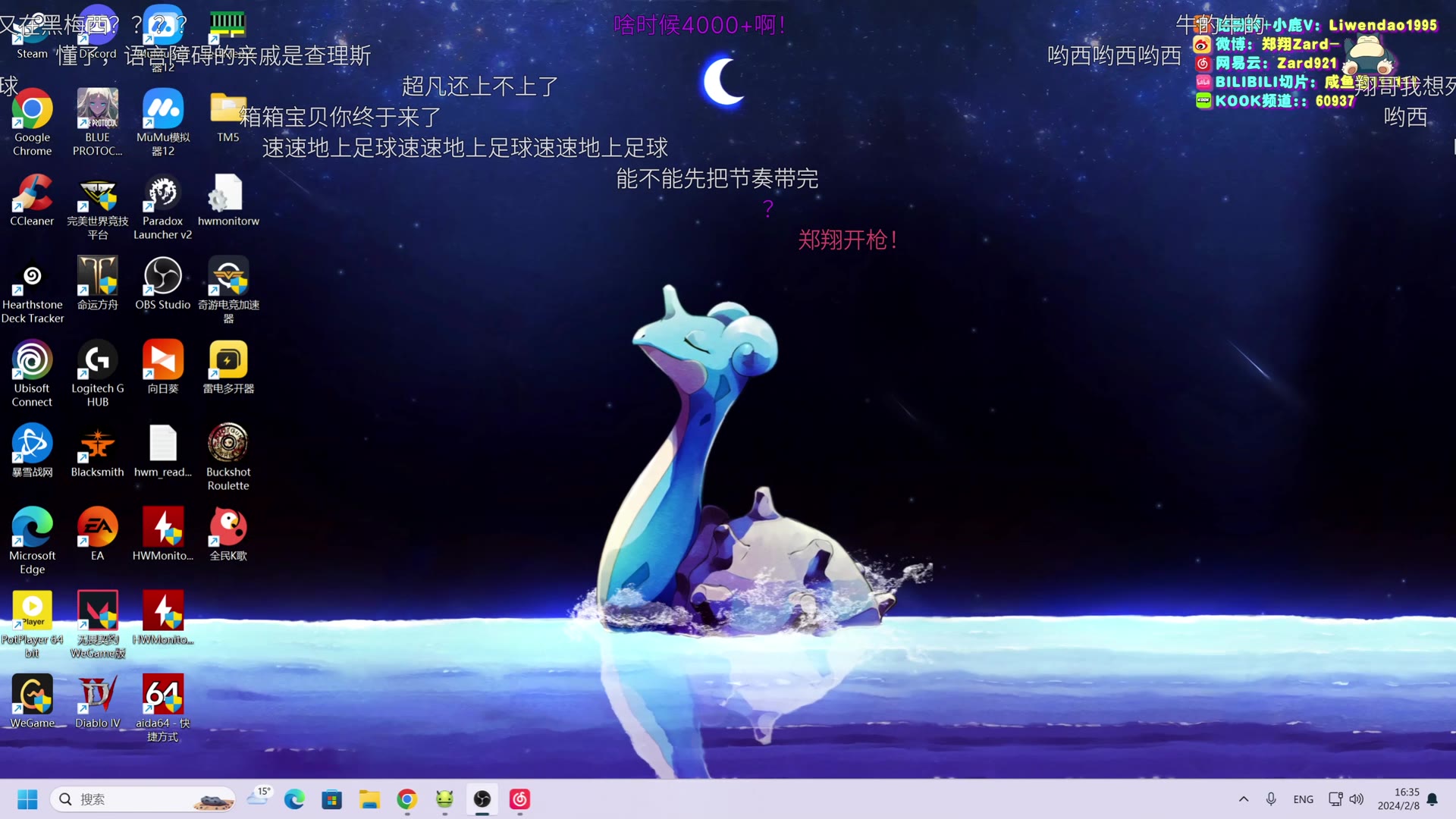Switch the ENG input language indicator

pyautogui.click(x=1303, y=799)
